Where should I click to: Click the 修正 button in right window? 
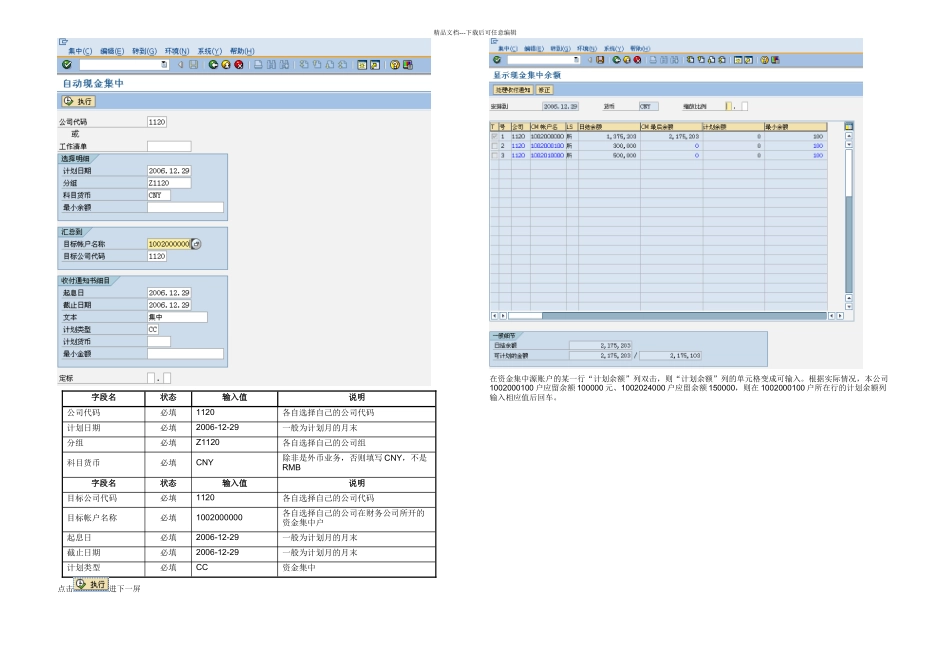click(545, 89)
